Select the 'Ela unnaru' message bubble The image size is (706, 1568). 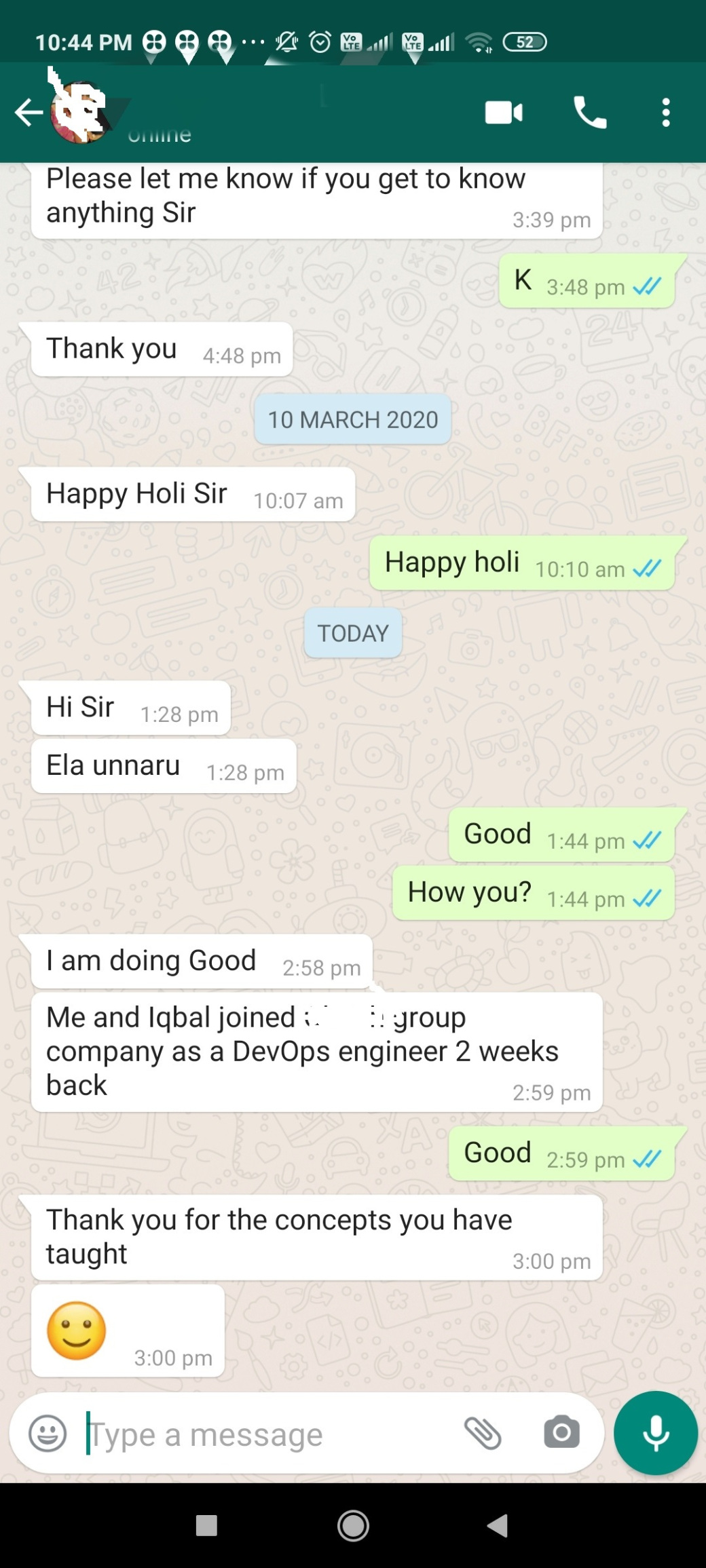164,766
